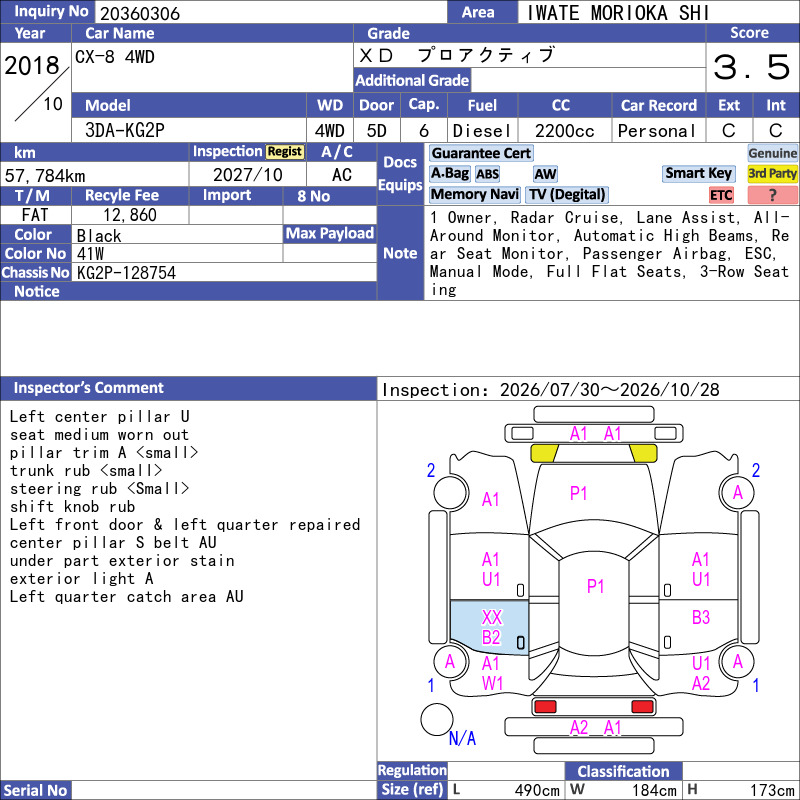The width and height of the screenshot is (800, 800).
Task: Select the length value 490cm
Action: pos(537,790)
